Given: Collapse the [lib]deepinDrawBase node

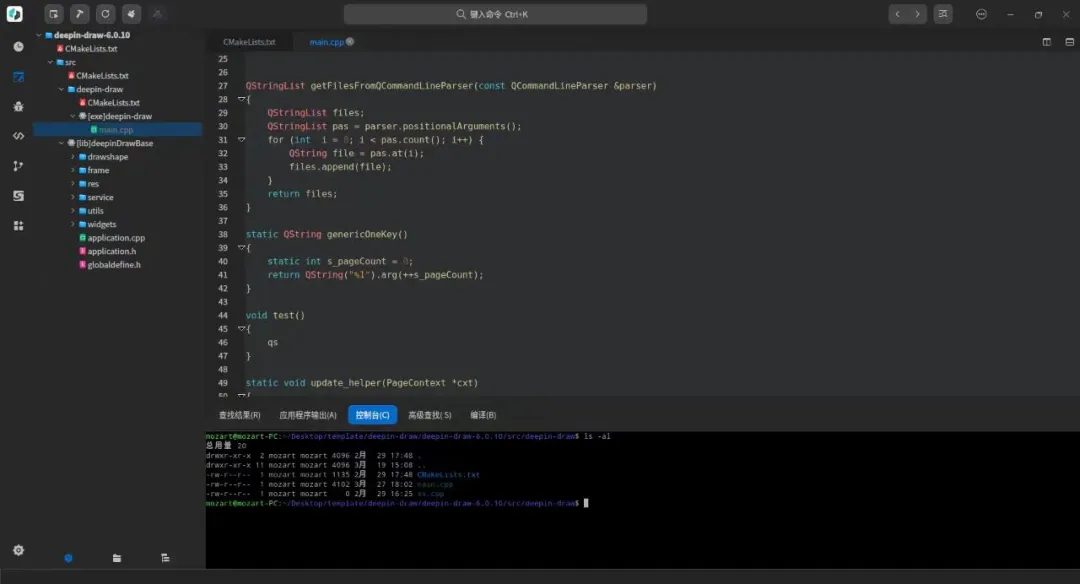Looking at the screenshot, I should (x=61, y=143).
